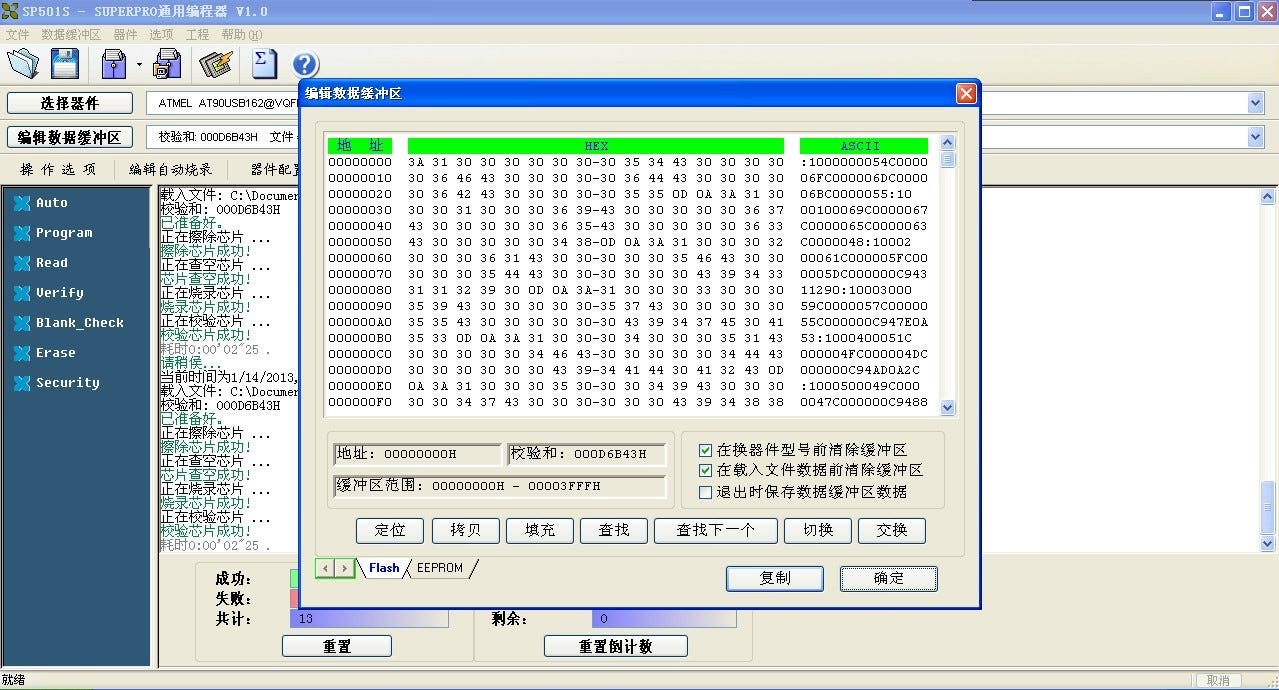Click the Program operation icon
This screenshot has height=690, width=1279.
pos(22,233)
